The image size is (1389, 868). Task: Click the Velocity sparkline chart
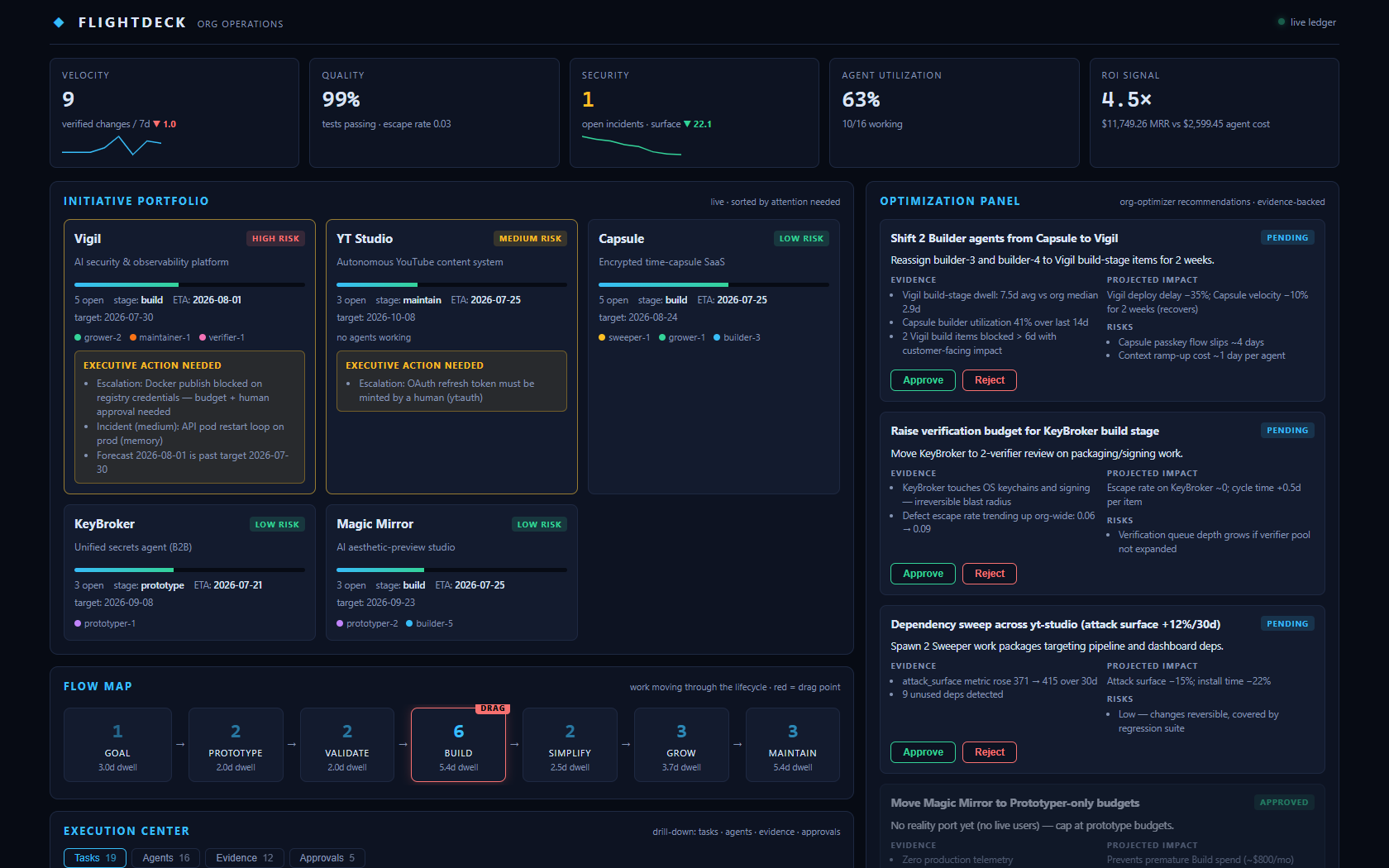click(112, 146)
